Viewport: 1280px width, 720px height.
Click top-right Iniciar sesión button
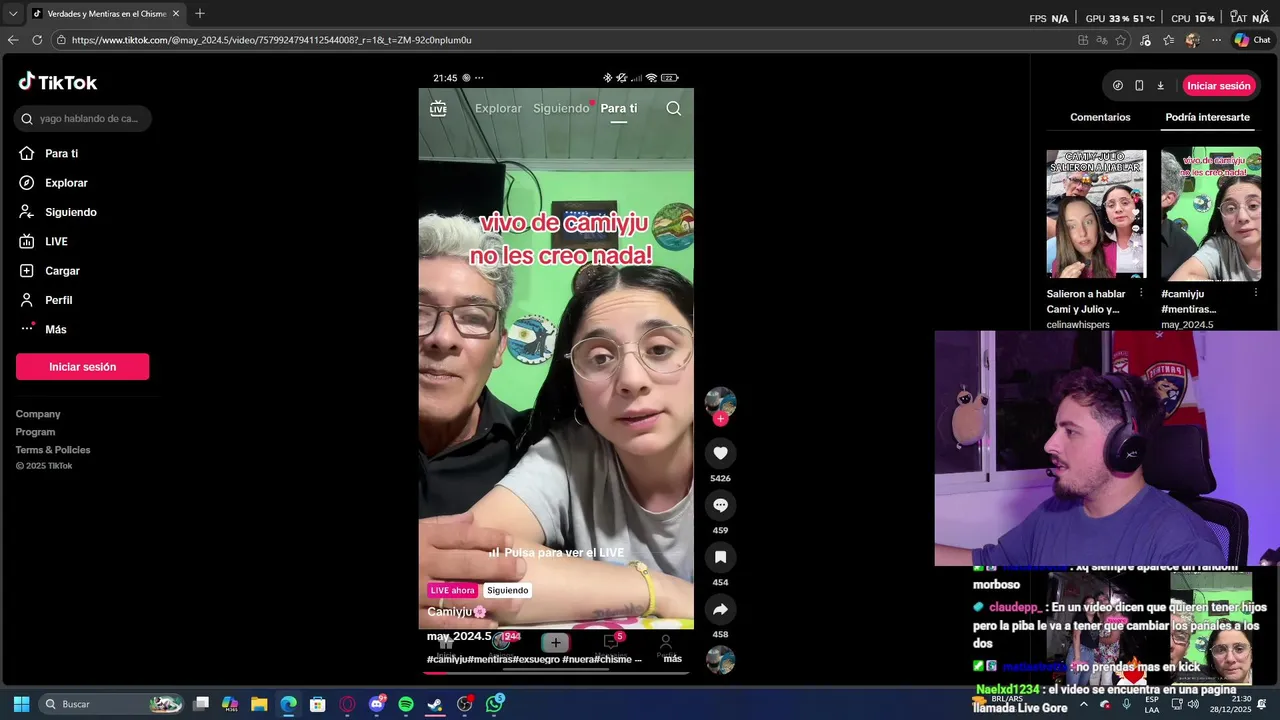point(1219,86)
